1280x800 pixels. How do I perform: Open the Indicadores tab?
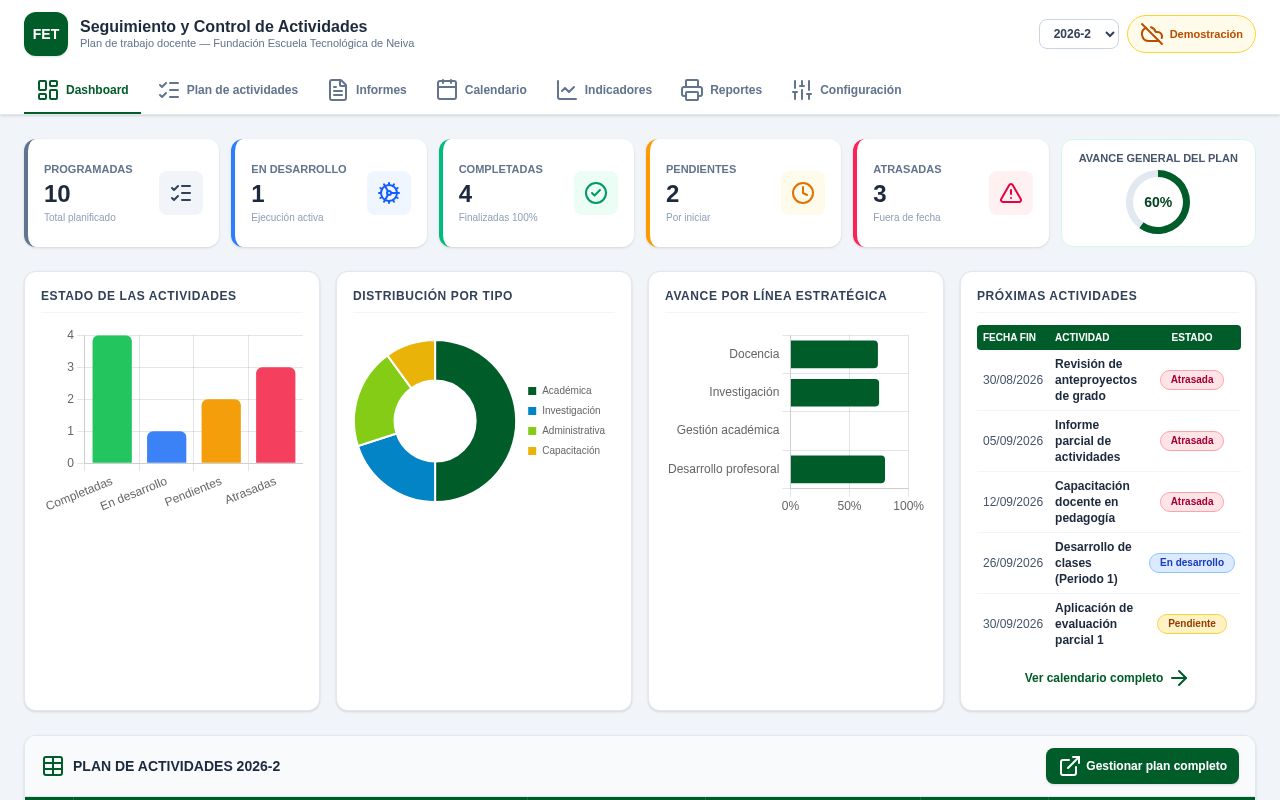tap(604, 90)
